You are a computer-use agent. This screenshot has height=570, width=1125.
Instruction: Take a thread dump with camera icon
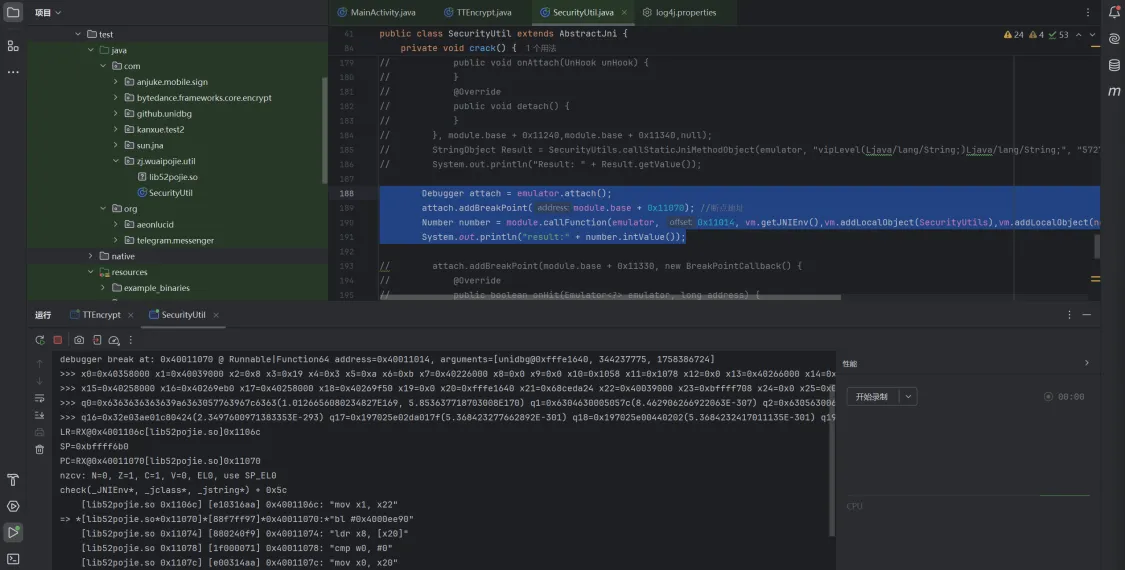(x=79, y=340)
